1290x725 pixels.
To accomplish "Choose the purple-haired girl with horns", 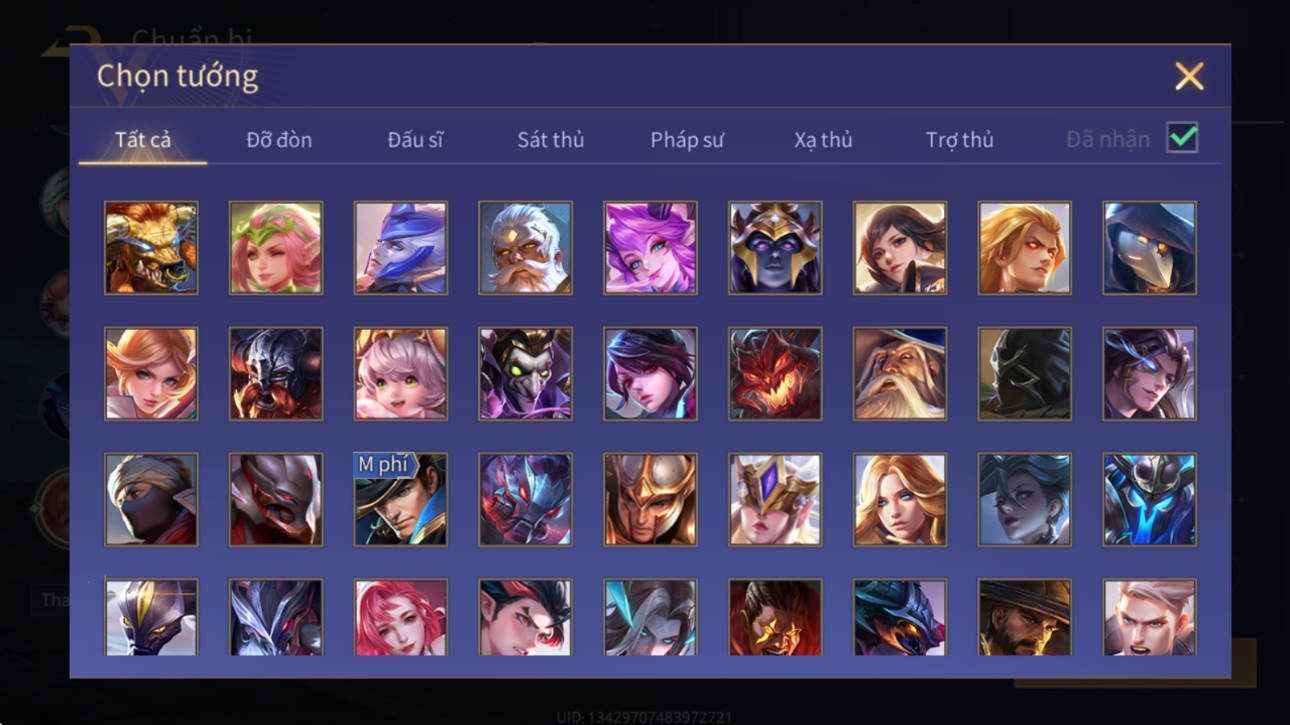I will pos(650,248).
